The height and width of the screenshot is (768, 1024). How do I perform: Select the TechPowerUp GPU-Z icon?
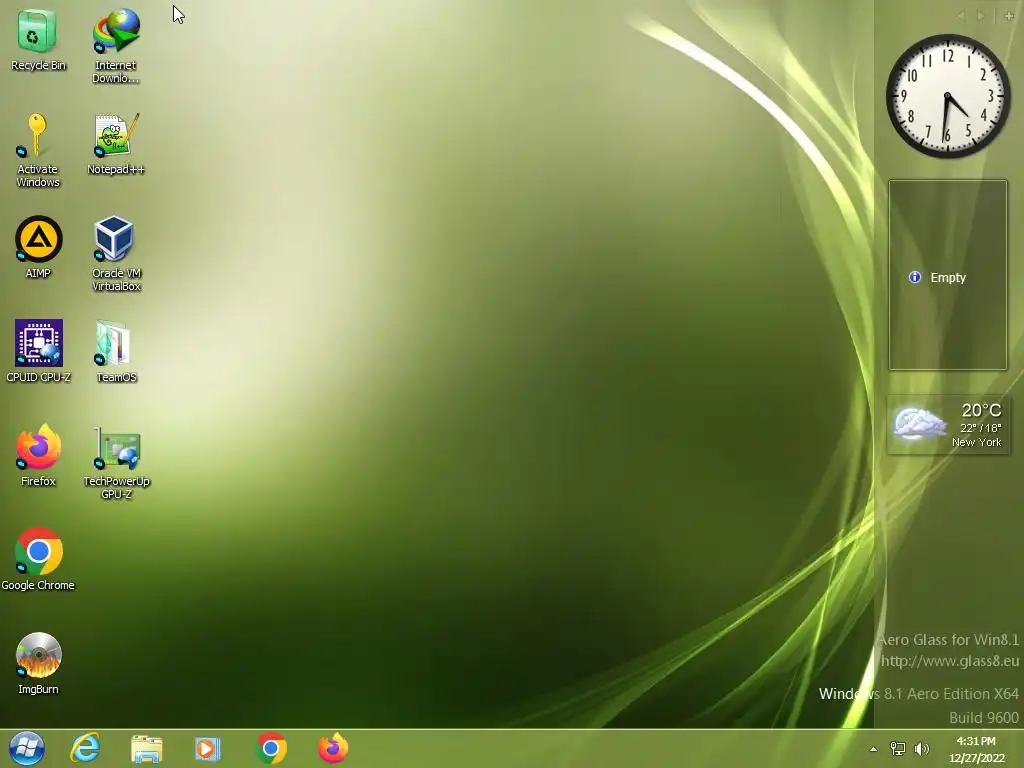point(116,462)
